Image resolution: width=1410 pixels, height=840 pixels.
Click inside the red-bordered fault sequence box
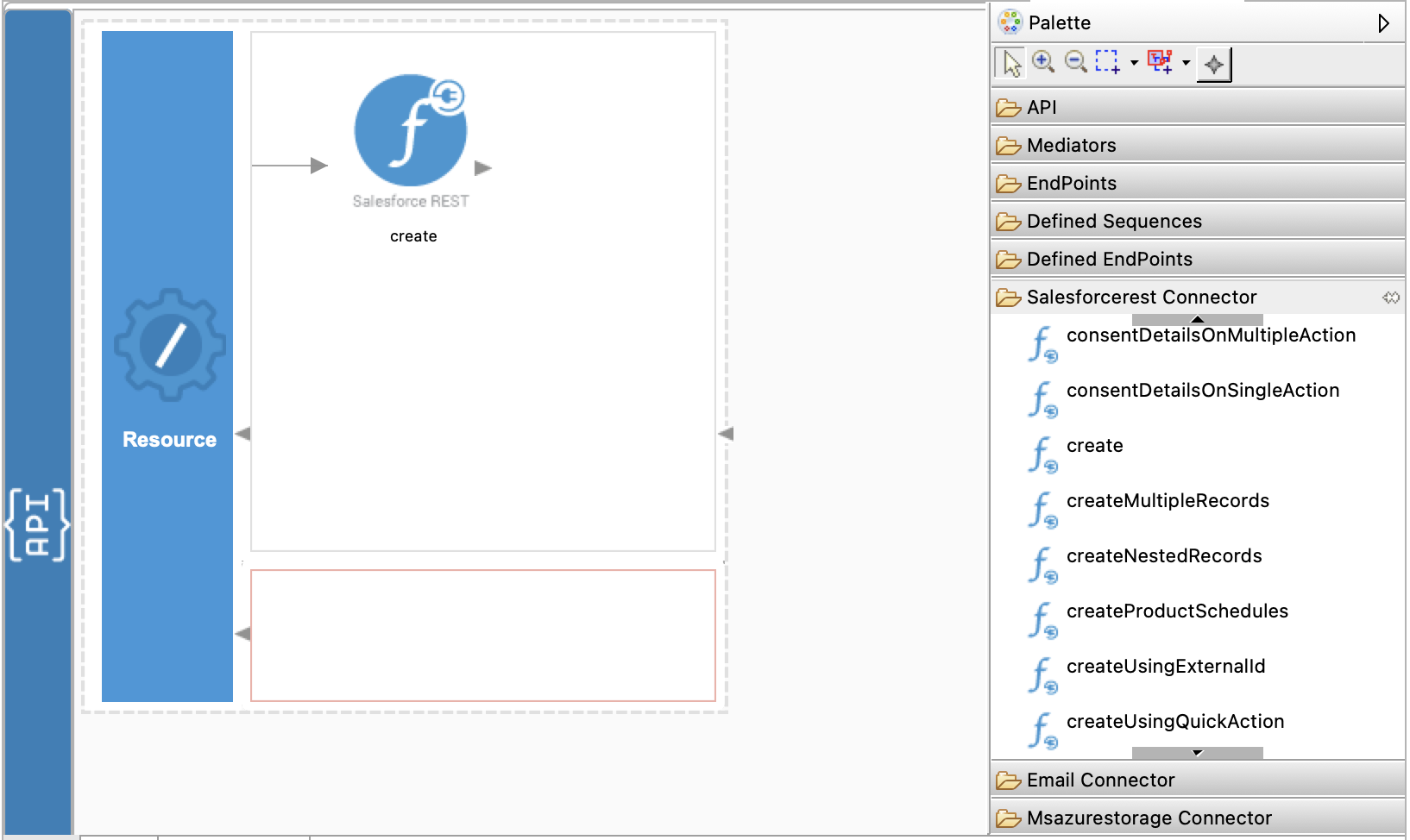[x=483, y=636]
